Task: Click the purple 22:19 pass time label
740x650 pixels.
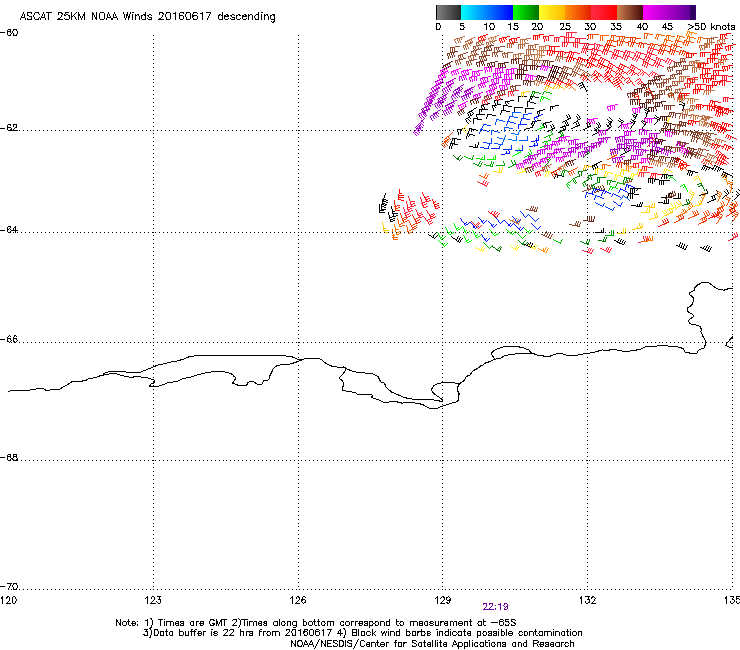Action: [x=495, y=607]
